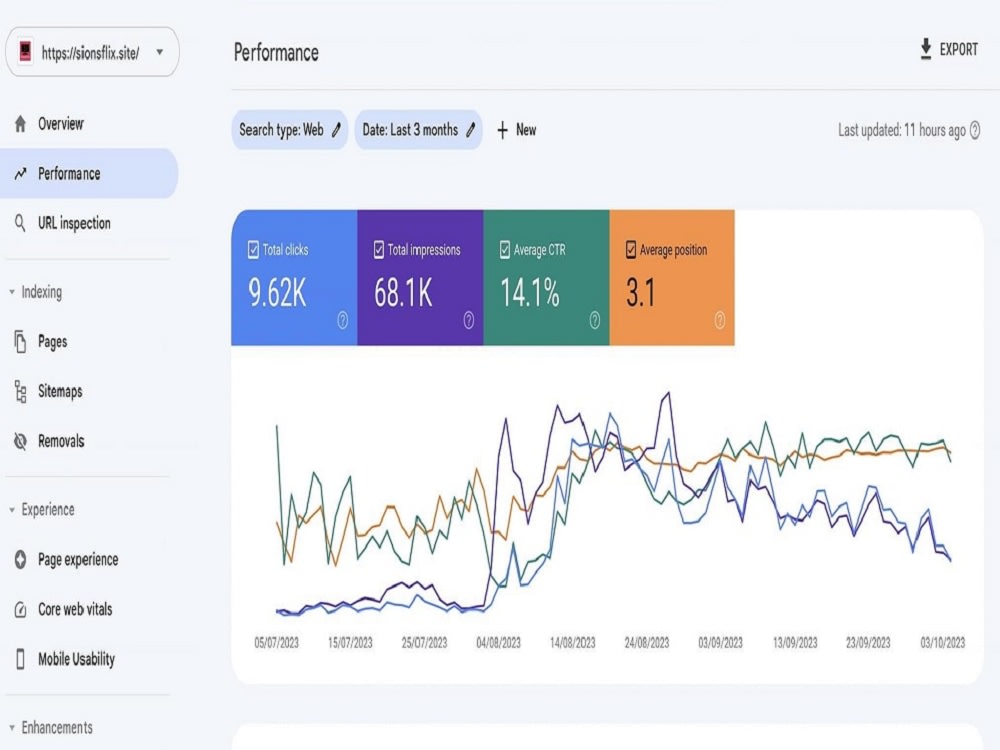Collapse the Indexing section

coord(11,292)
